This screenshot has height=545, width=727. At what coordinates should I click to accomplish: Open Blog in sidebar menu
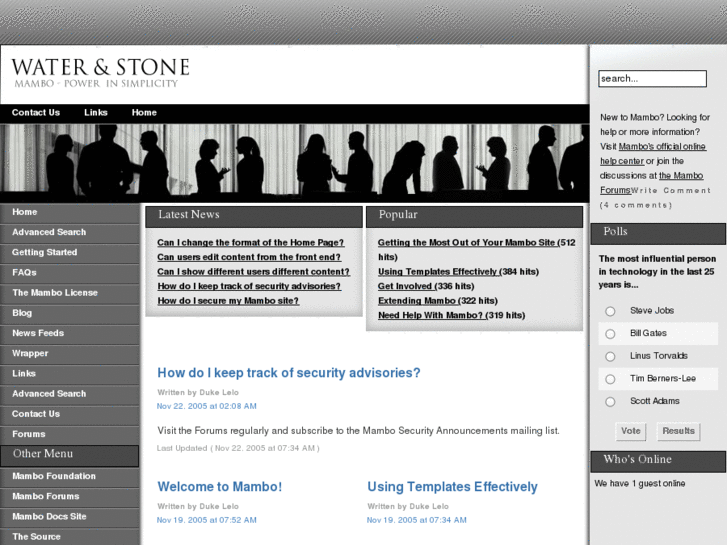[70, 313]
